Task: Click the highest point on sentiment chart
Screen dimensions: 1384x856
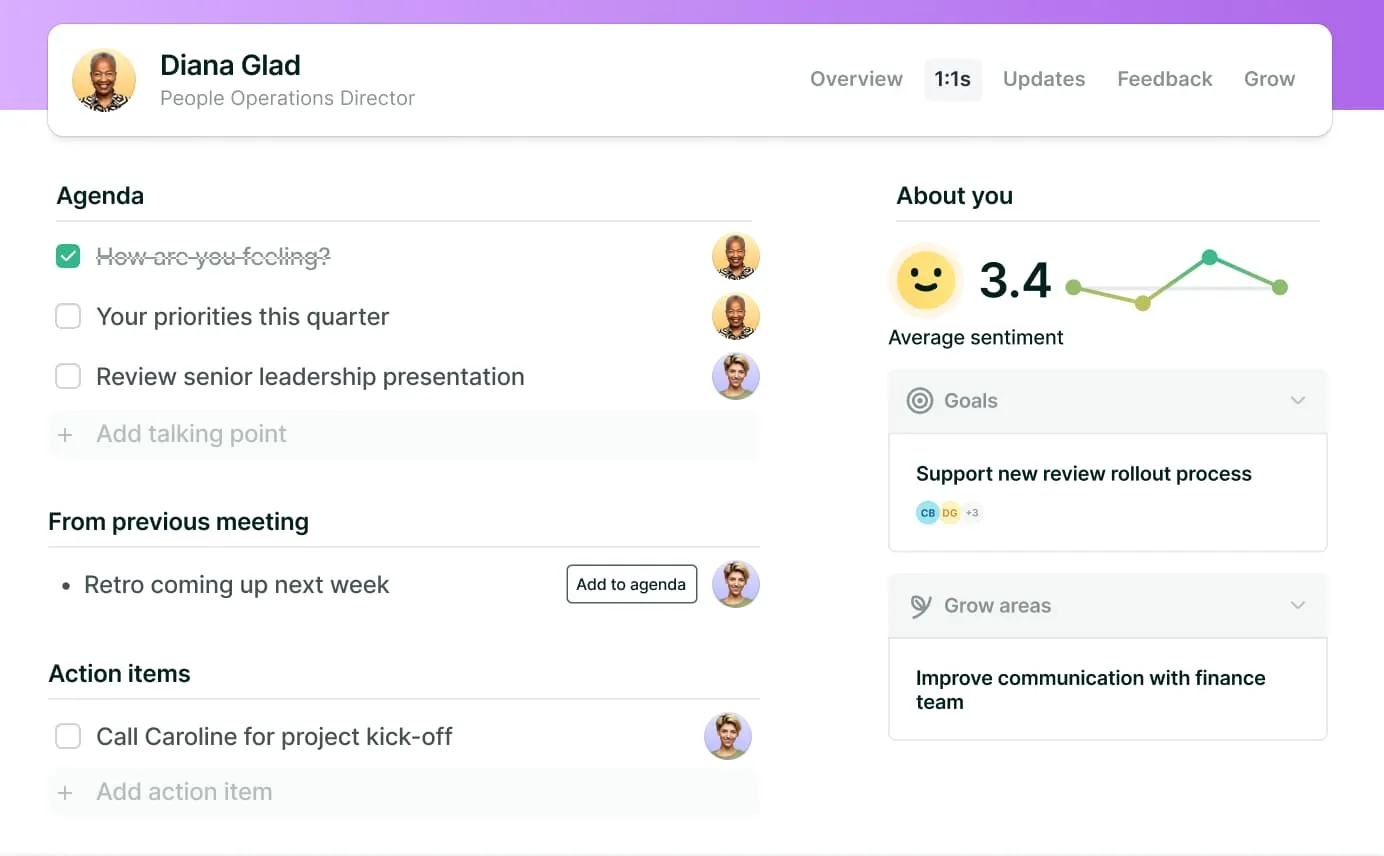Action: point(1210,258)
